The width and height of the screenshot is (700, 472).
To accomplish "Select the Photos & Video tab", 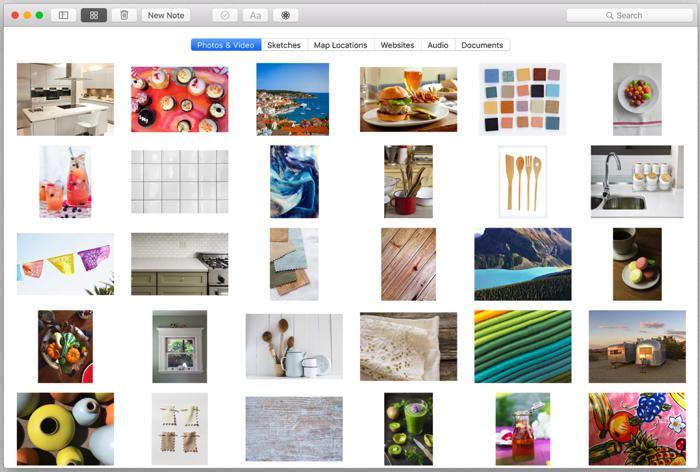I will click(x=226, y=45).
